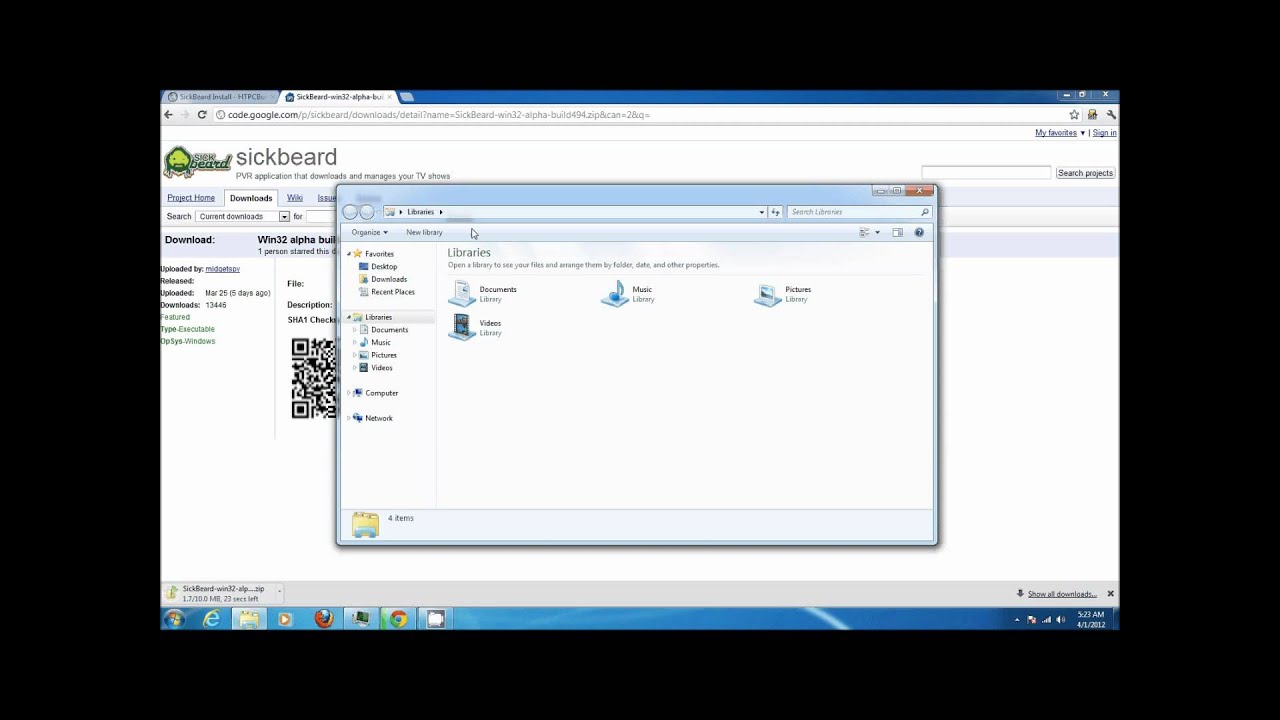This screenshot has width=1280, height=720.
Task: Open the download item options arrow
Action: (279, 590)
